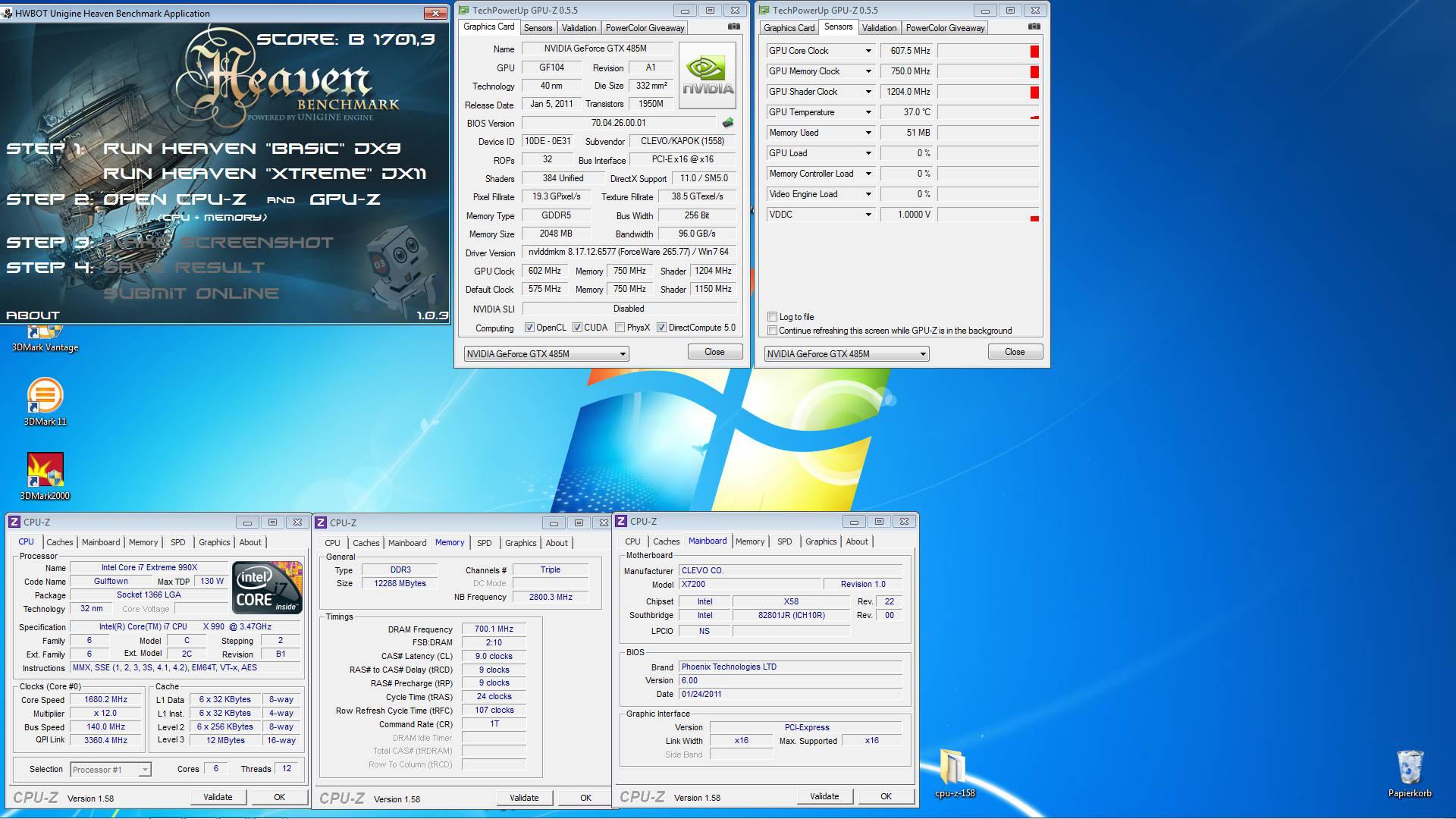Click the Intel Core i7 logo in CPU-Z

[267, 587]
